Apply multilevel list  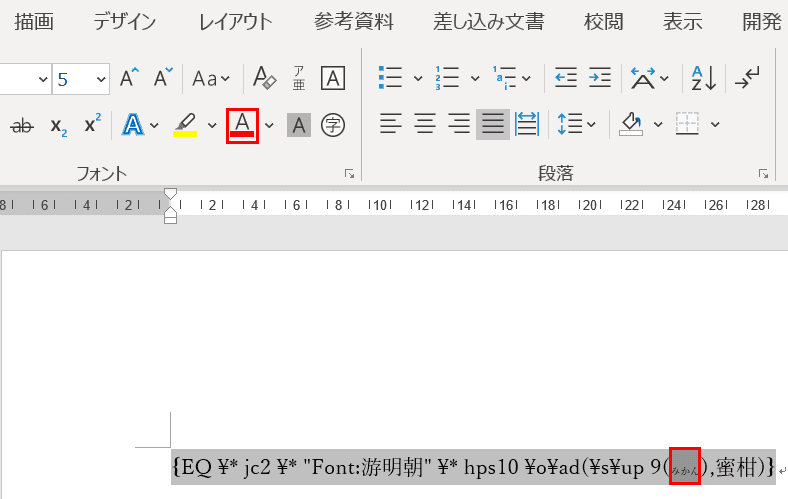pos(504,78)
